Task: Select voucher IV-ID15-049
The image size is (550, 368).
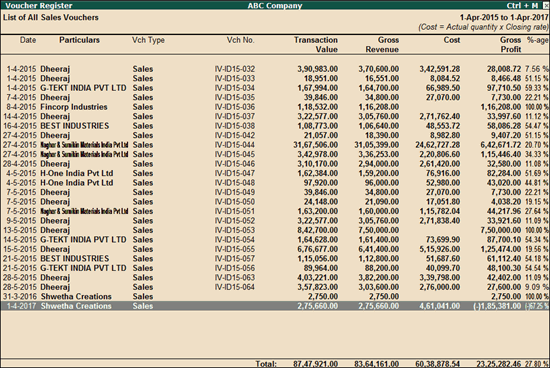Action: pos(235,192)
